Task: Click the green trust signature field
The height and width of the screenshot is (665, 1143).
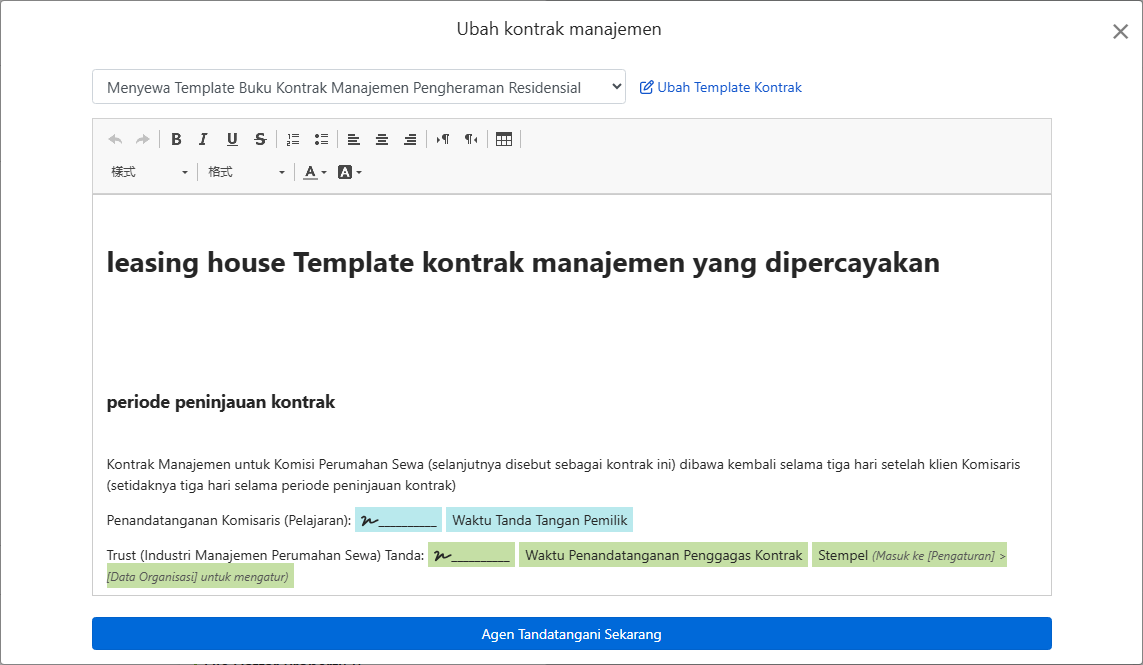Action: 471,555
